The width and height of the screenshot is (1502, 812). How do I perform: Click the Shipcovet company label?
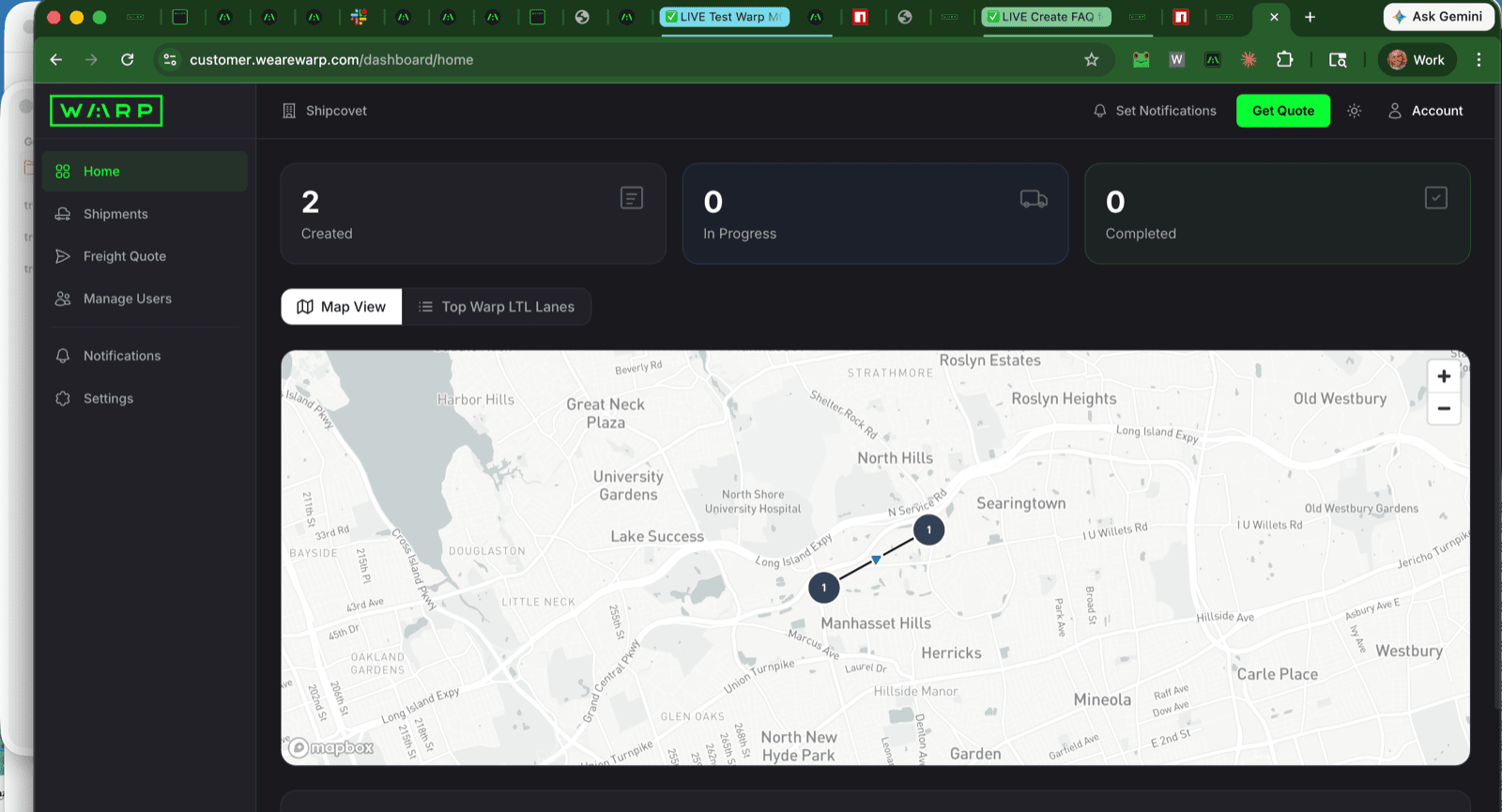pyautogui.click(x=325, y=111)
